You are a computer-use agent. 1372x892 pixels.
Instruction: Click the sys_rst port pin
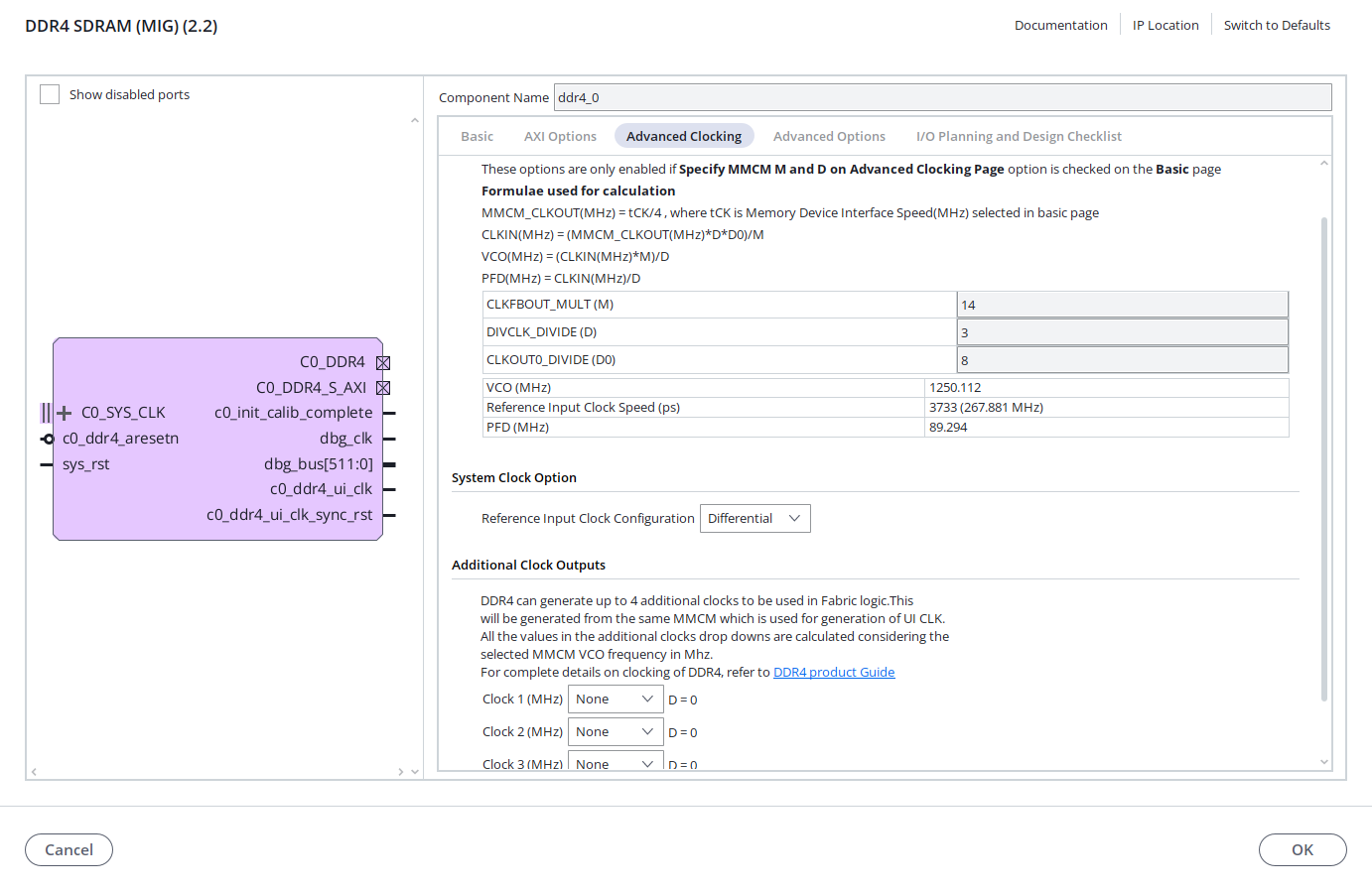[x=46, y=464]
